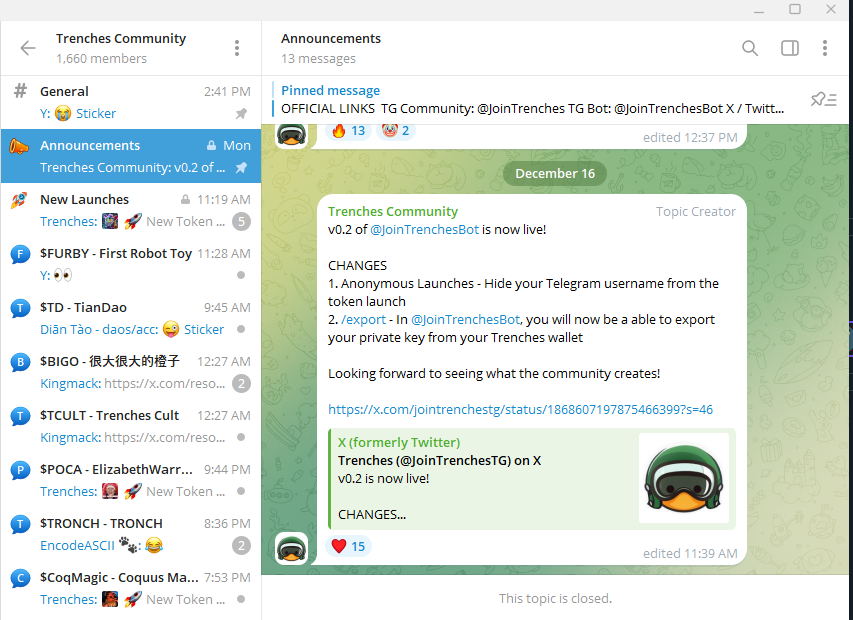This screenshot has width=853, height=620.
Task: Open the pinned OFFICIAL LINKS message
Action: [x=532, y=100]
